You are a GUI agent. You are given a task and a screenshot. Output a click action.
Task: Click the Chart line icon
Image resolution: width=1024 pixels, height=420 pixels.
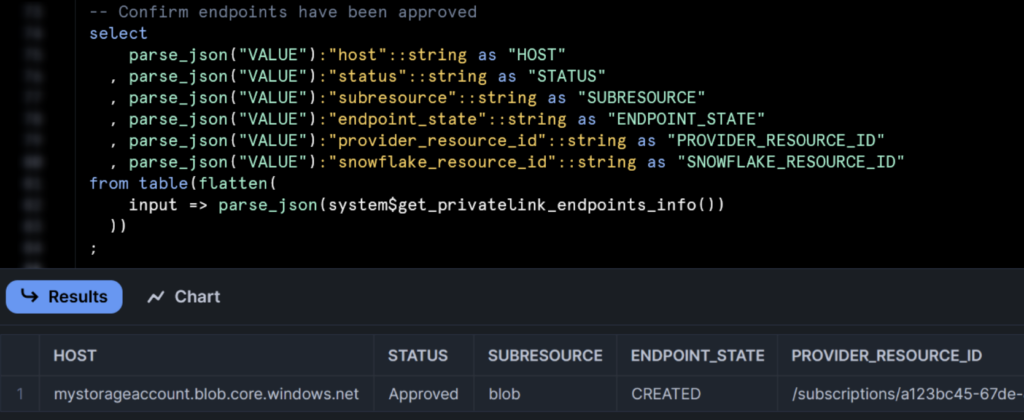(x=155, y=297)
